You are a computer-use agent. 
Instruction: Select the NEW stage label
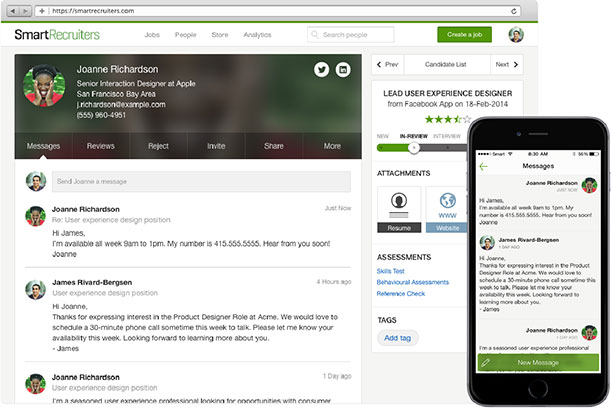tap(383, 136)
